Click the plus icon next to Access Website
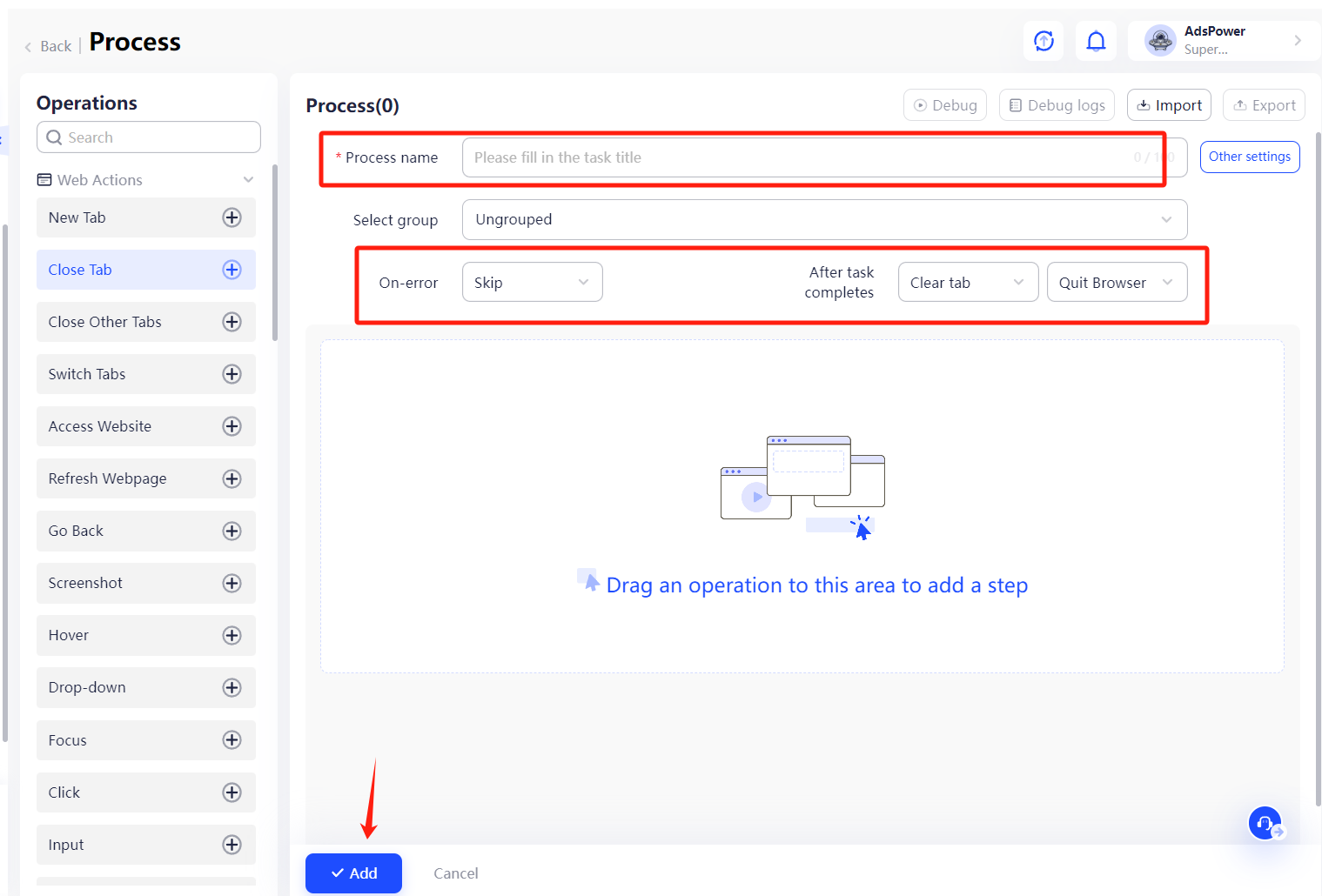 pyautogui.click(x=232, y=426)
